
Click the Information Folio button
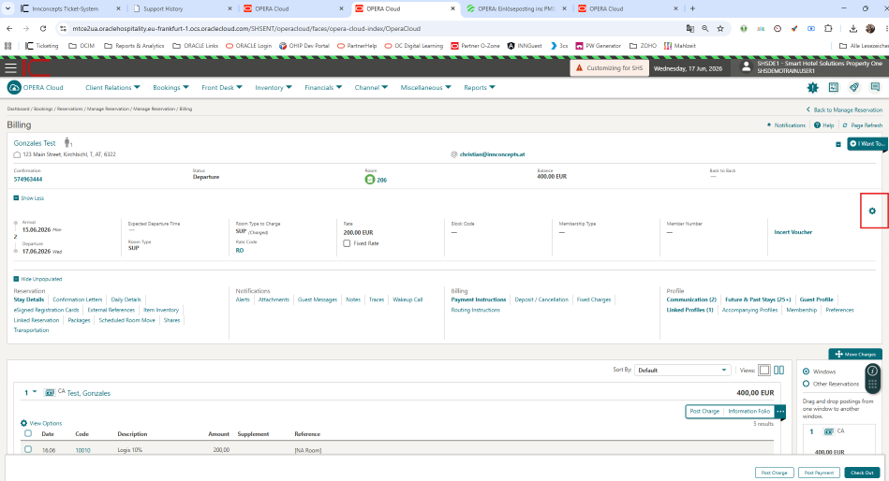click(x=749, y=411)
